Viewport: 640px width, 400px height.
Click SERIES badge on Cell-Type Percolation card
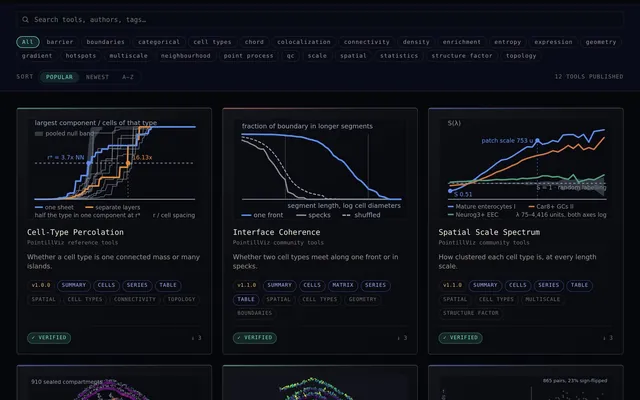pos(137,285)
